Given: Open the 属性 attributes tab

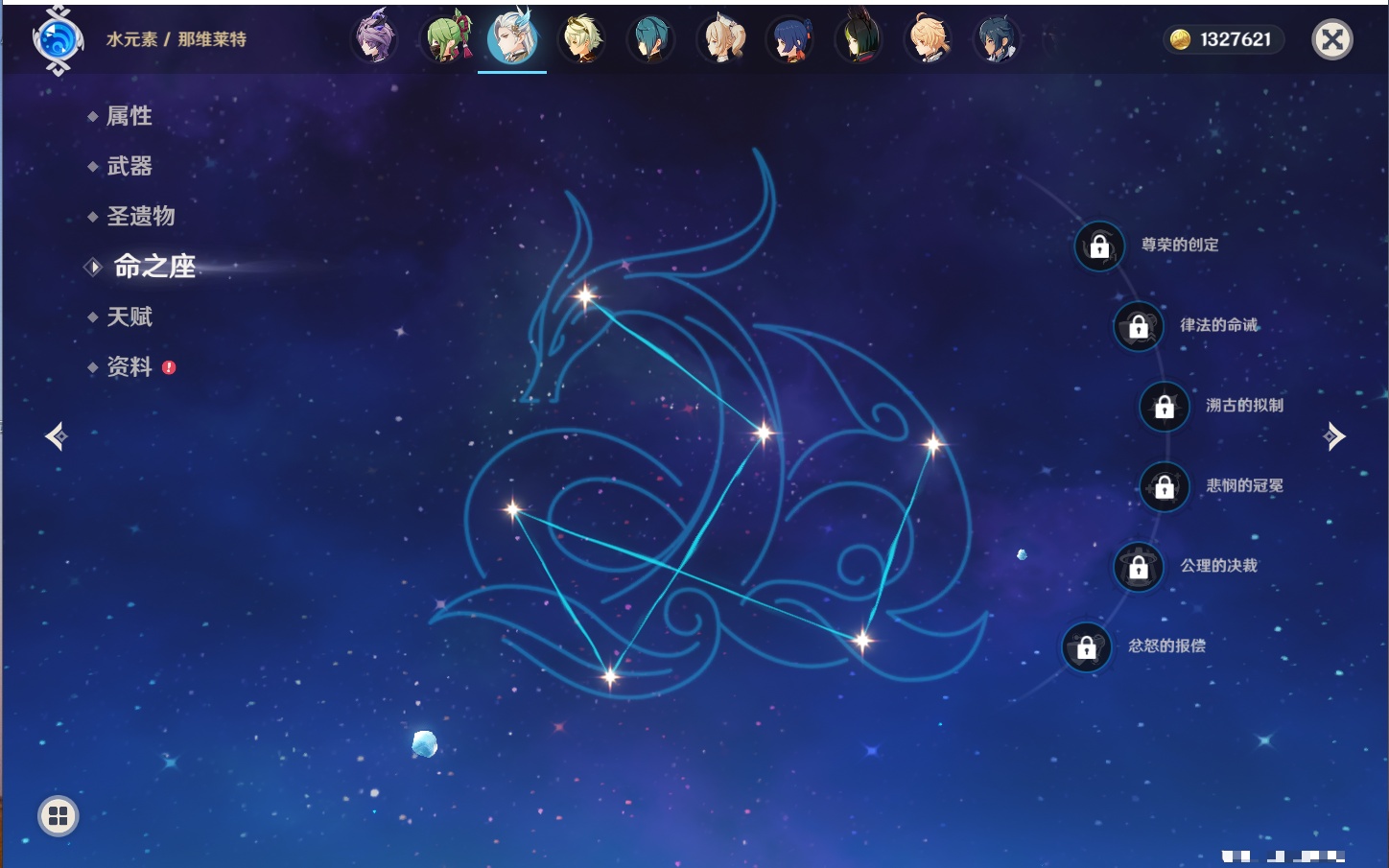Looking at the screenshot, I should pos(129,116).
